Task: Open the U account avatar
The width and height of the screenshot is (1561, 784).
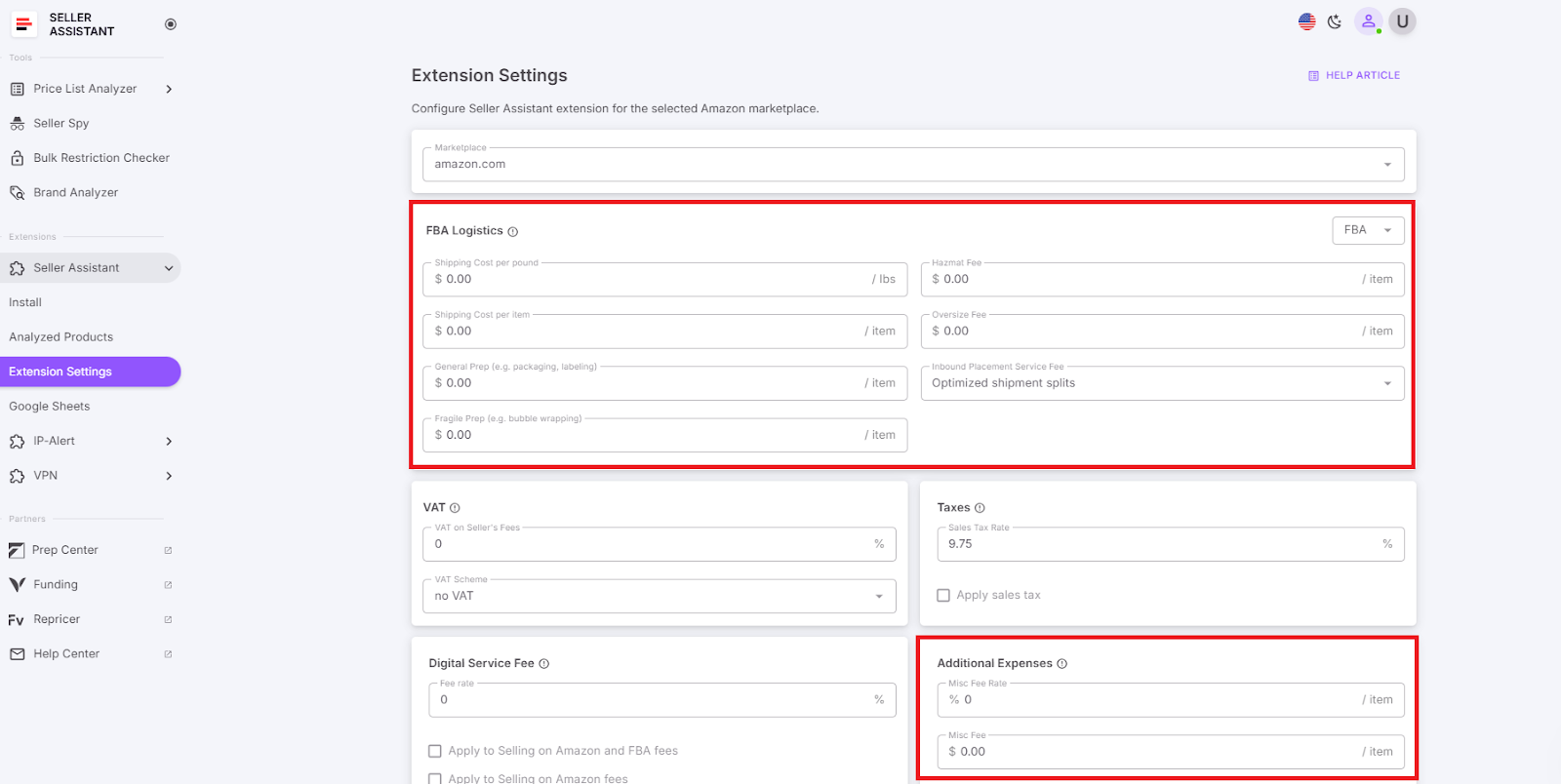Action: pos(1402,21)
